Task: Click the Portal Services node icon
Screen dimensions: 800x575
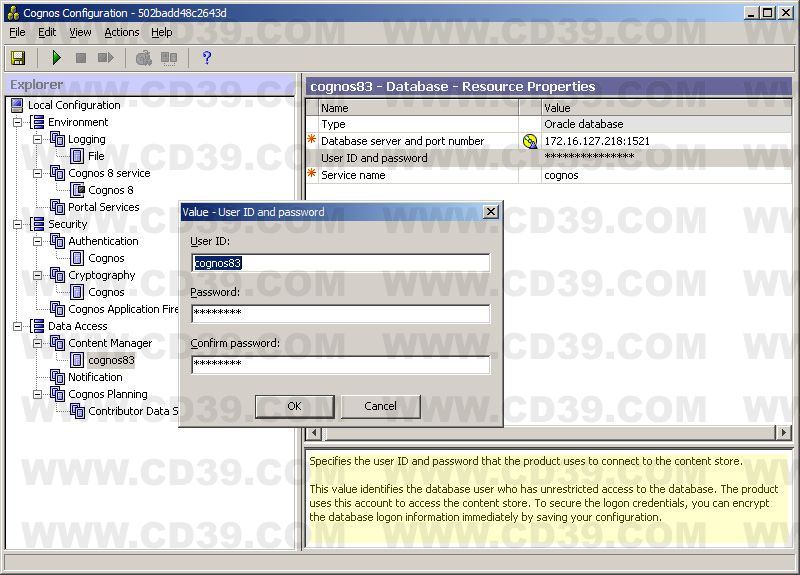Action: (x=57, y=207)
